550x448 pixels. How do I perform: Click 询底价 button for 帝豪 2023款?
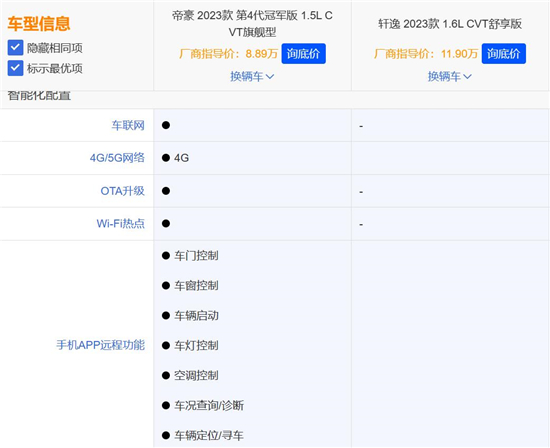click(x=303, y=54)
